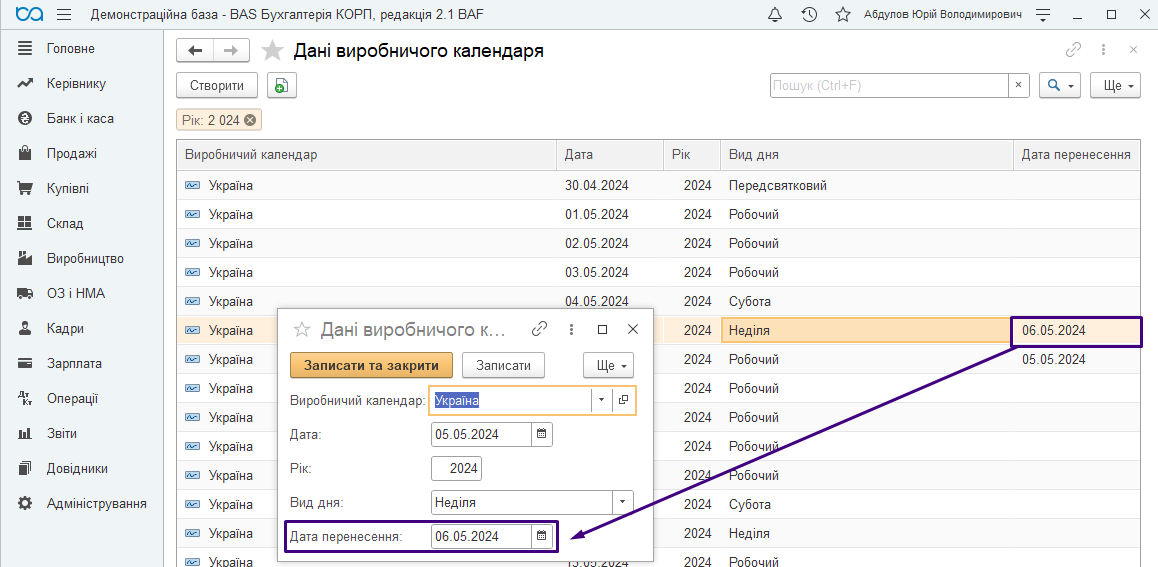
Task: Open the Банк і каса section
Action: pyautogui.click(x=80, y=118)
